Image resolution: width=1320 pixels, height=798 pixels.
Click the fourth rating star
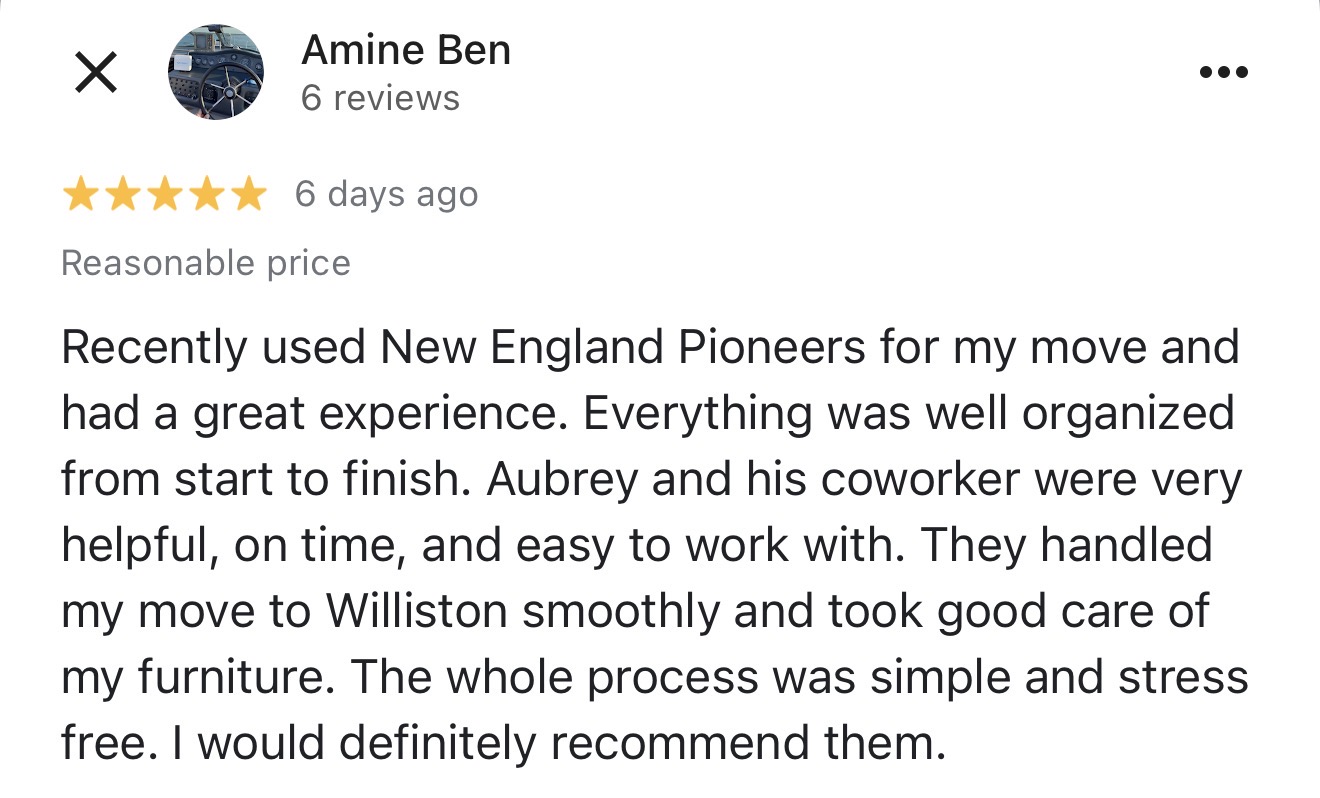click(206, 195)
